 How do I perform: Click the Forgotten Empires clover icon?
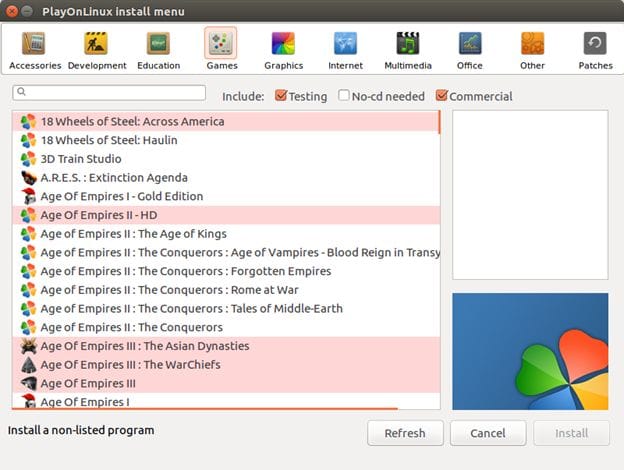pyautogui.click(x=28, y=271)
